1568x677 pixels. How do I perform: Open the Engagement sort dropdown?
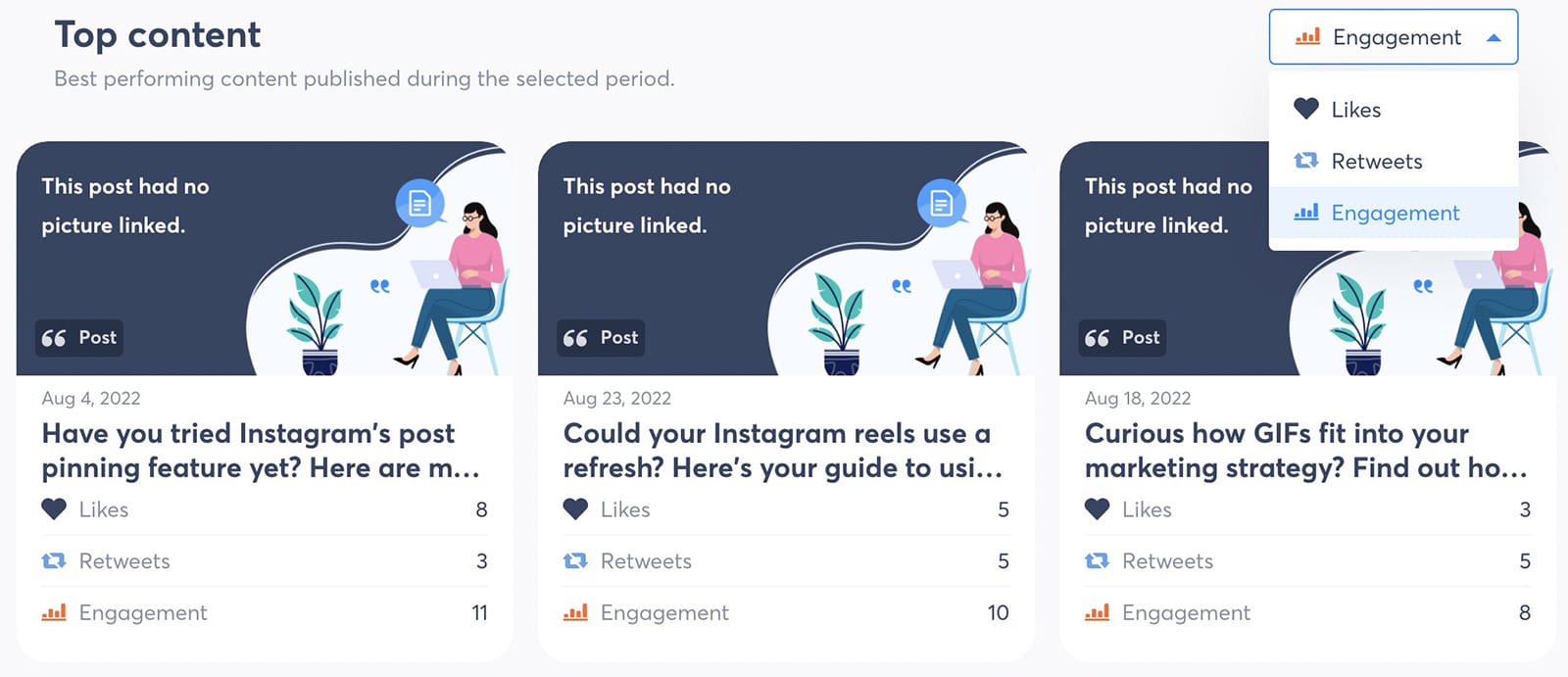point(1393,37)
